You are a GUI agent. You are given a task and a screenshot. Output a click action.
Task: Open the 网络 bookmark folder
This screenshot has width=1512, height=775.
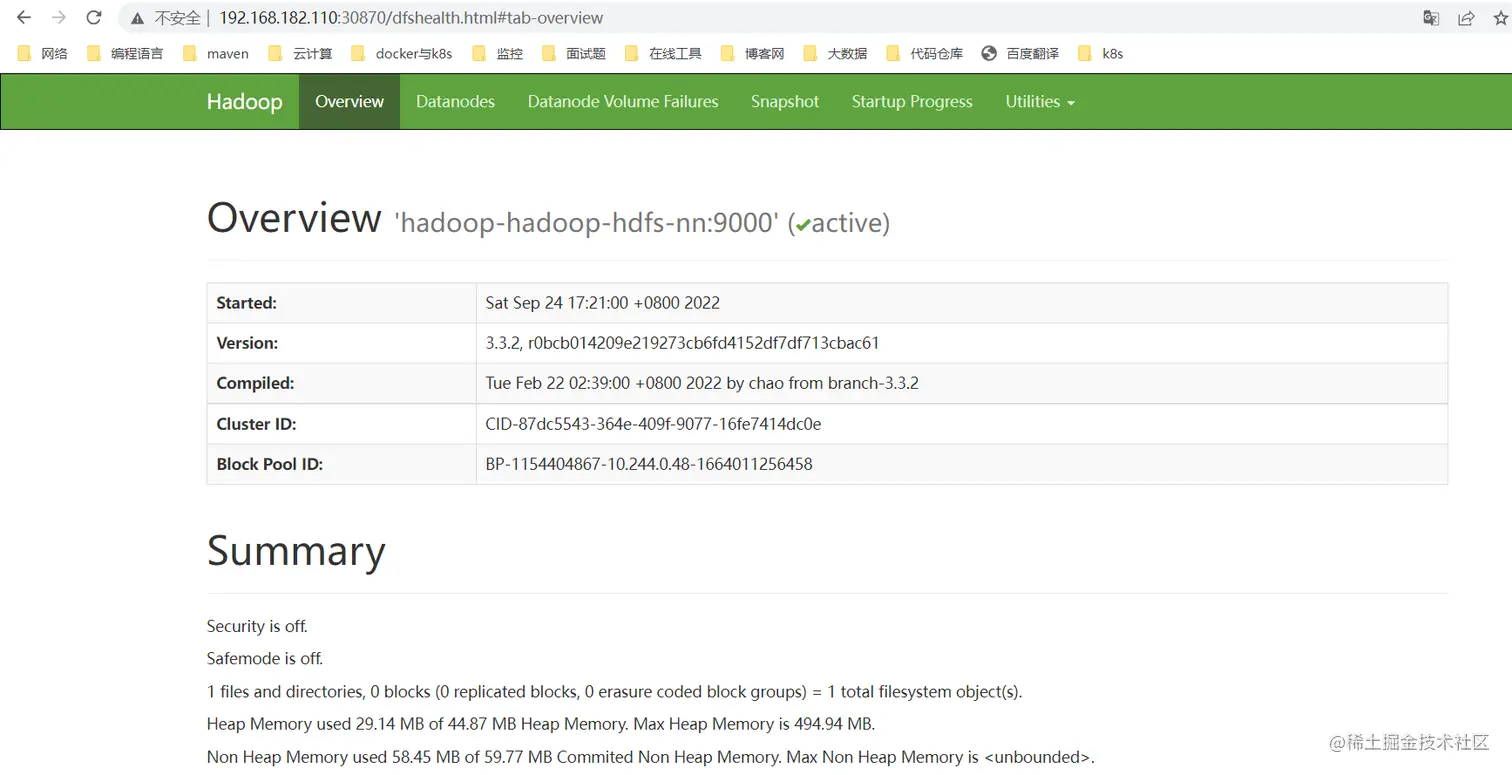pos(42,54)
